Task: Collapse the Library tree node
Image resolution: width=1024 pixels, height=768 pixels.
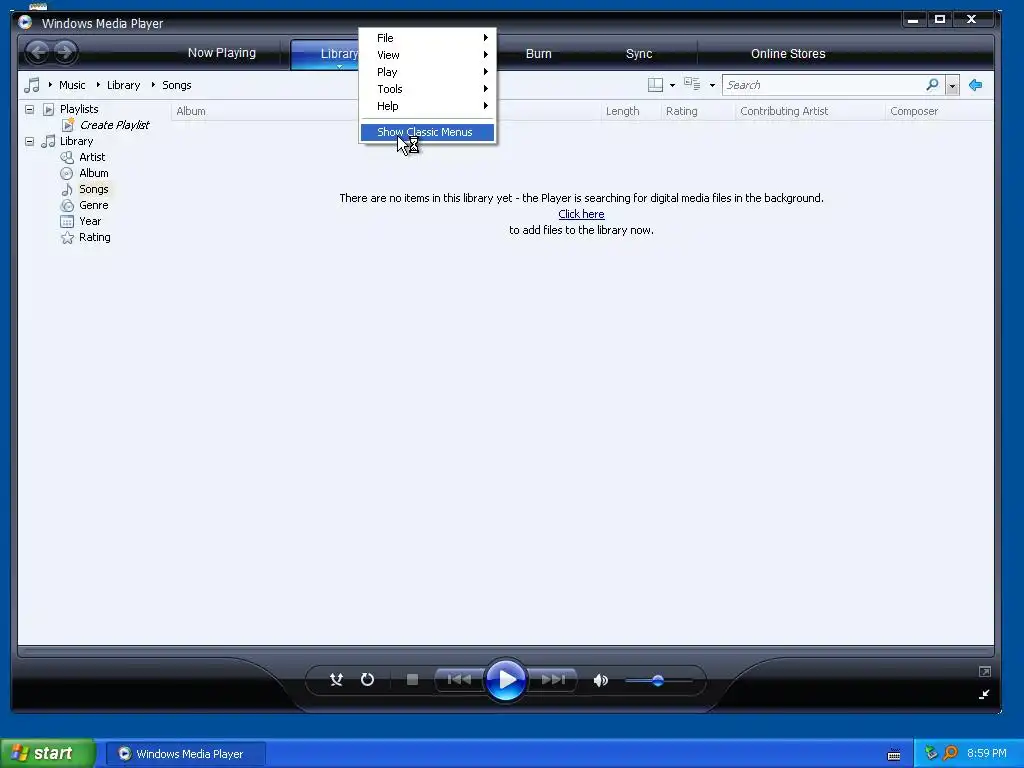Action: click(29, 141)
